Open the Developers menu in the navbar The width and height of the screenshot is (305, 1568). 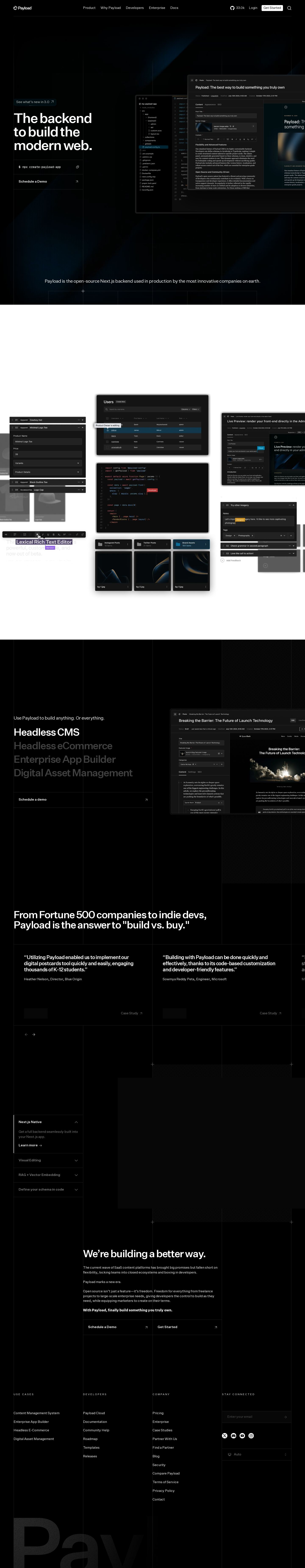click(x=134, y=8)
